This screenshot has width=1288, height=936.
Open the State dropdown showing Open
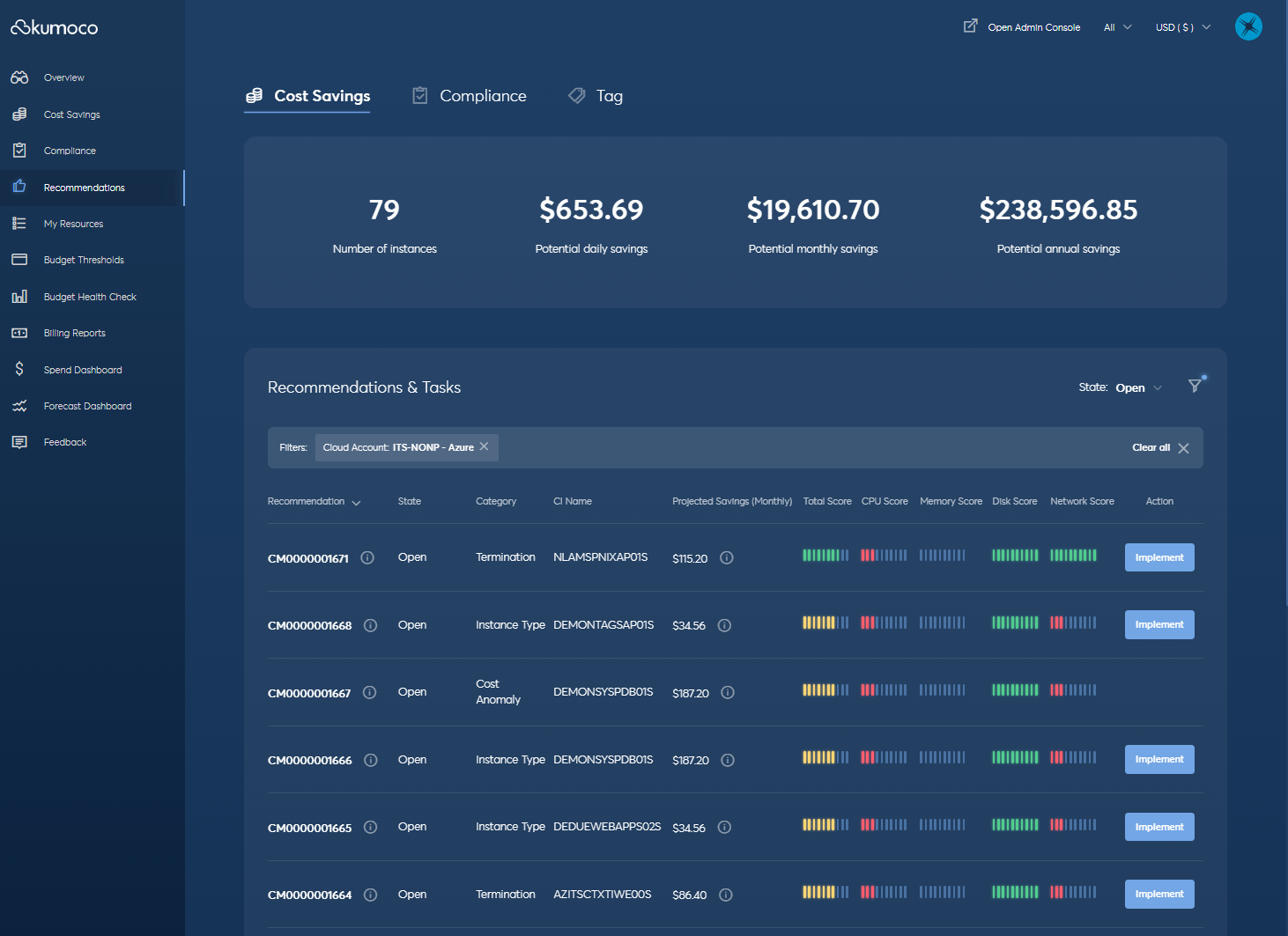click(x=1137, y=387)
